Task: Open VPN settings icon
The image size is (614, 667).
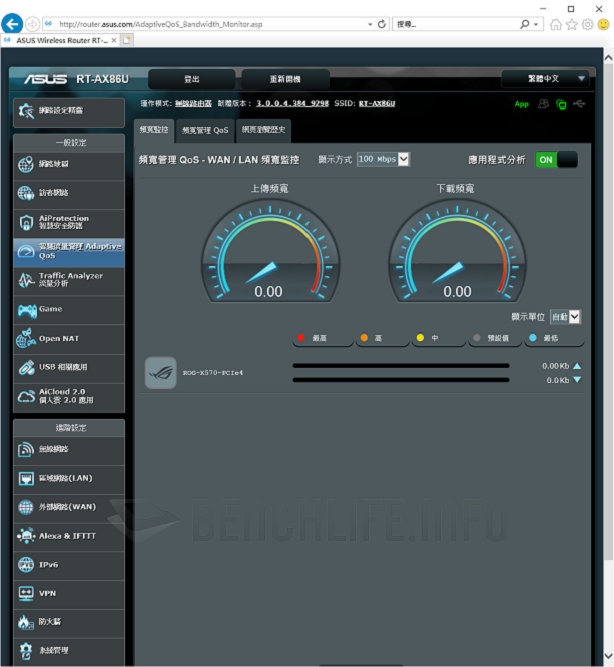Action: point(26,593)
